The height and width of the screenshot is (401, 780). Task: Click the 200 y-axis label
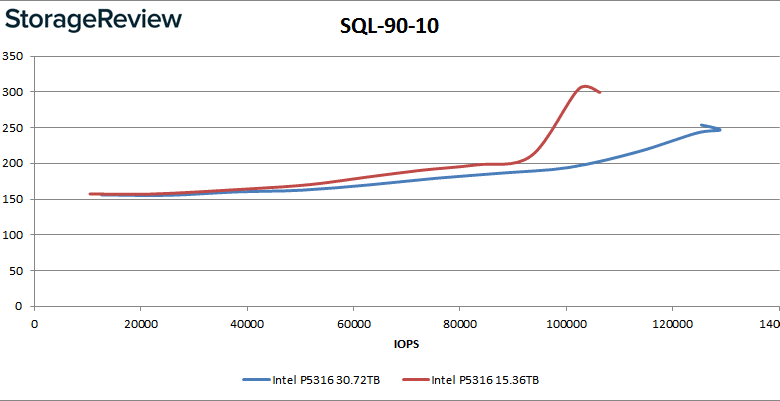pyautogui.click(x=12, y=164)
